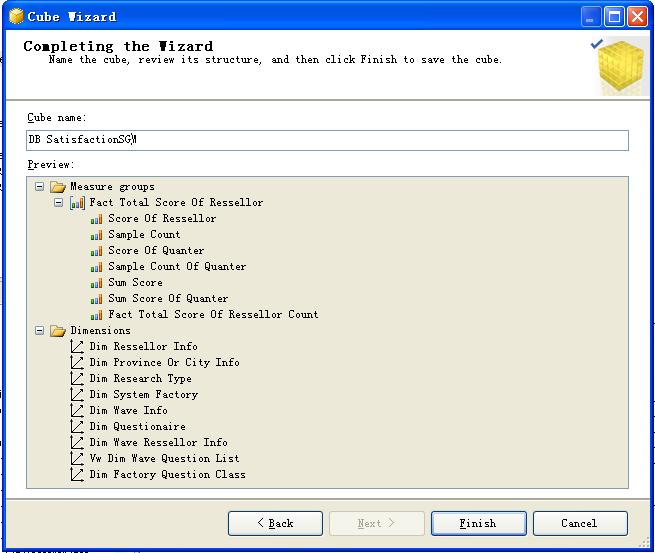Click the 'Completing the Wizard' heading
655x553 pixels.
coord(118,46)
